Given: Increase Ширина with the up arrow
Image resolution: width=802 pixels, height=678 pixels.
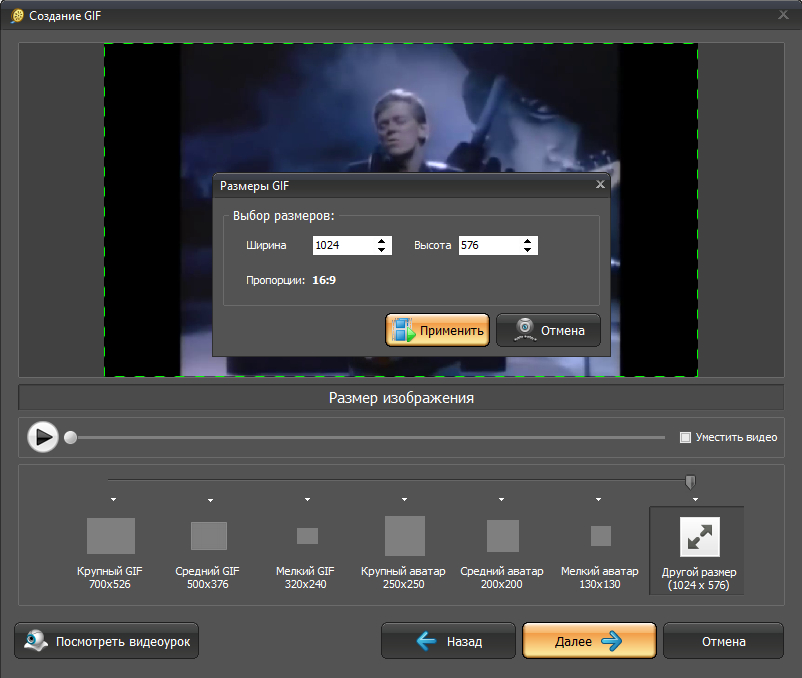Looking at the screenshot, I should click(x=382, y=241).
